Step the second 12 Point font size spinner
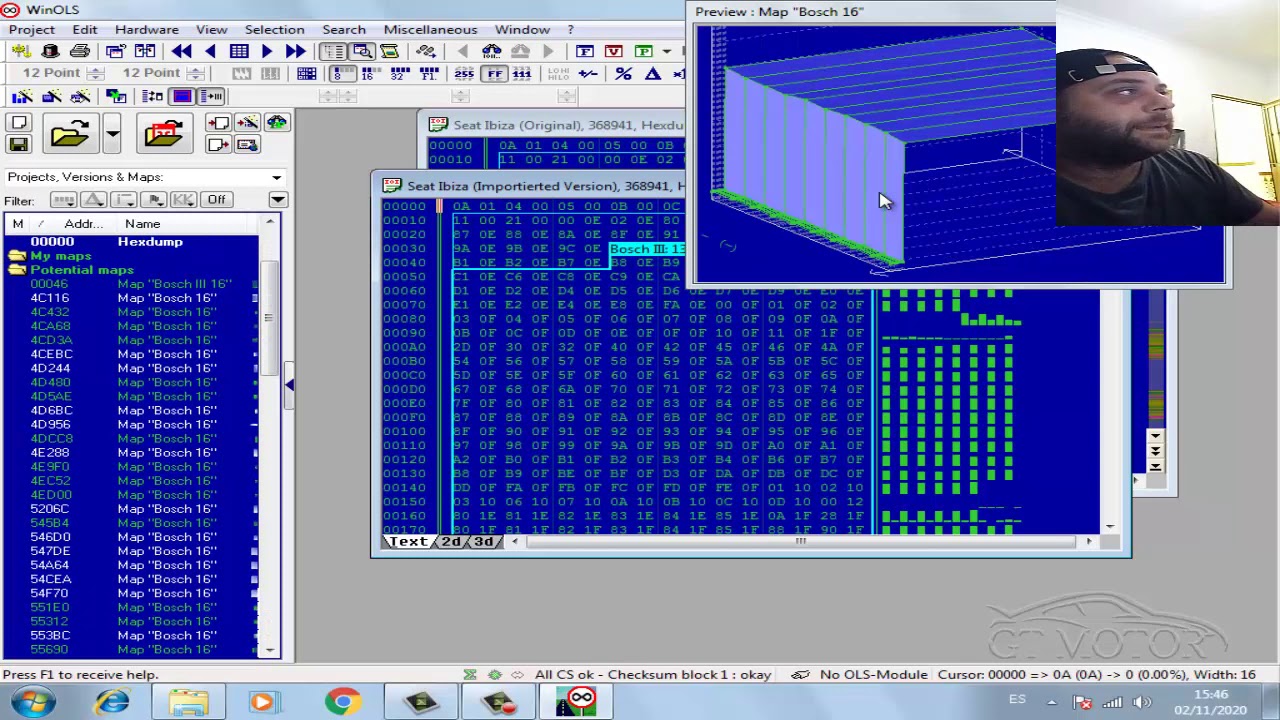Viewport: 1280px width, 720px height. tap(195, 73)
